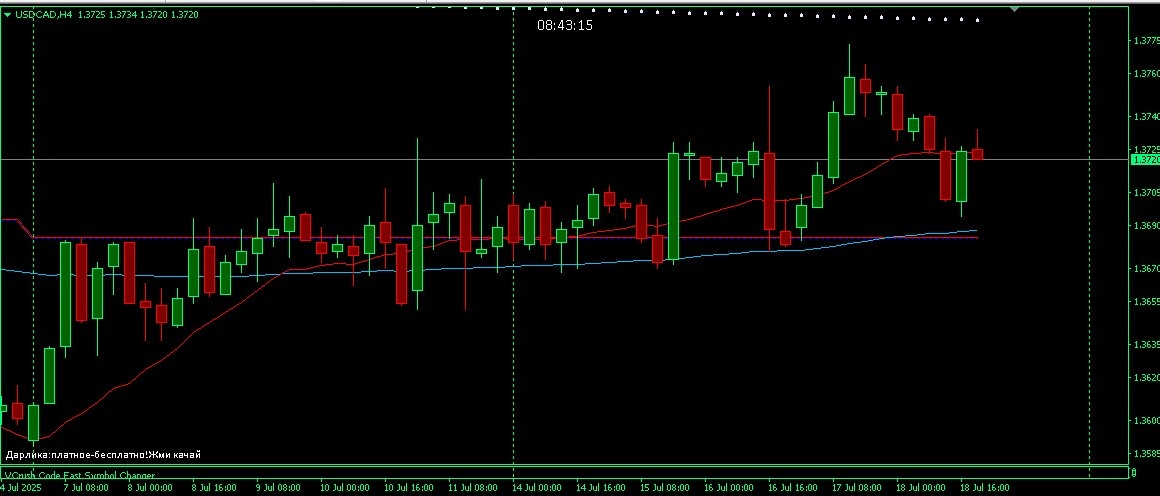Click the 1.3705 price scale label
The width and height of the screenshot is (1160, 496).
[x=1147, y=192]
